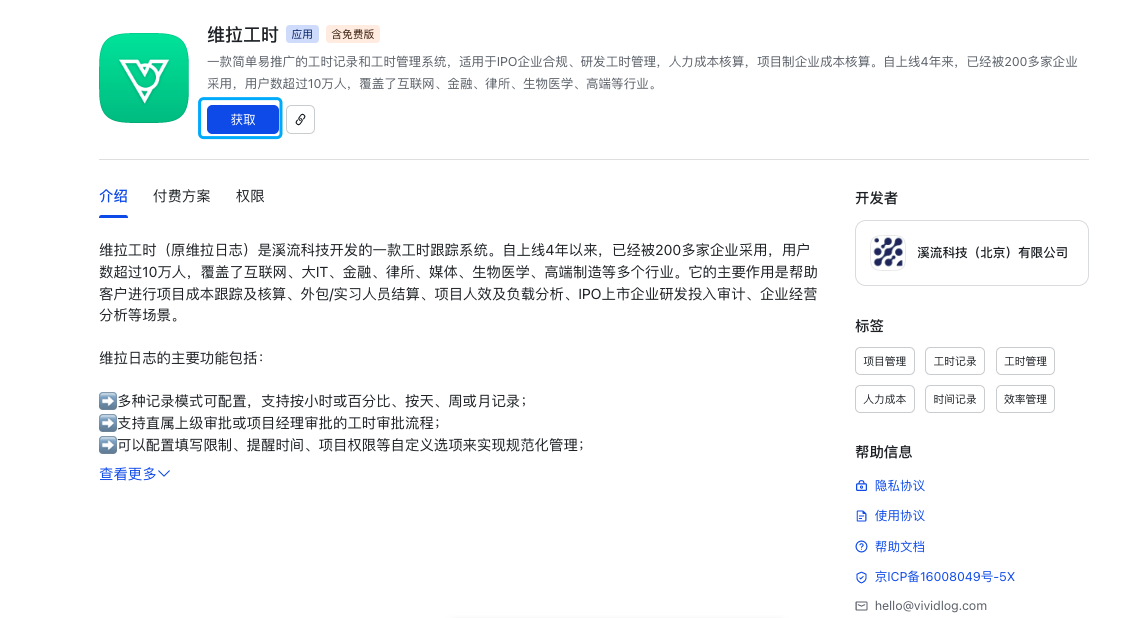Click the 开发者 section heading
The image size is (1141, 618).
(876, 198)
